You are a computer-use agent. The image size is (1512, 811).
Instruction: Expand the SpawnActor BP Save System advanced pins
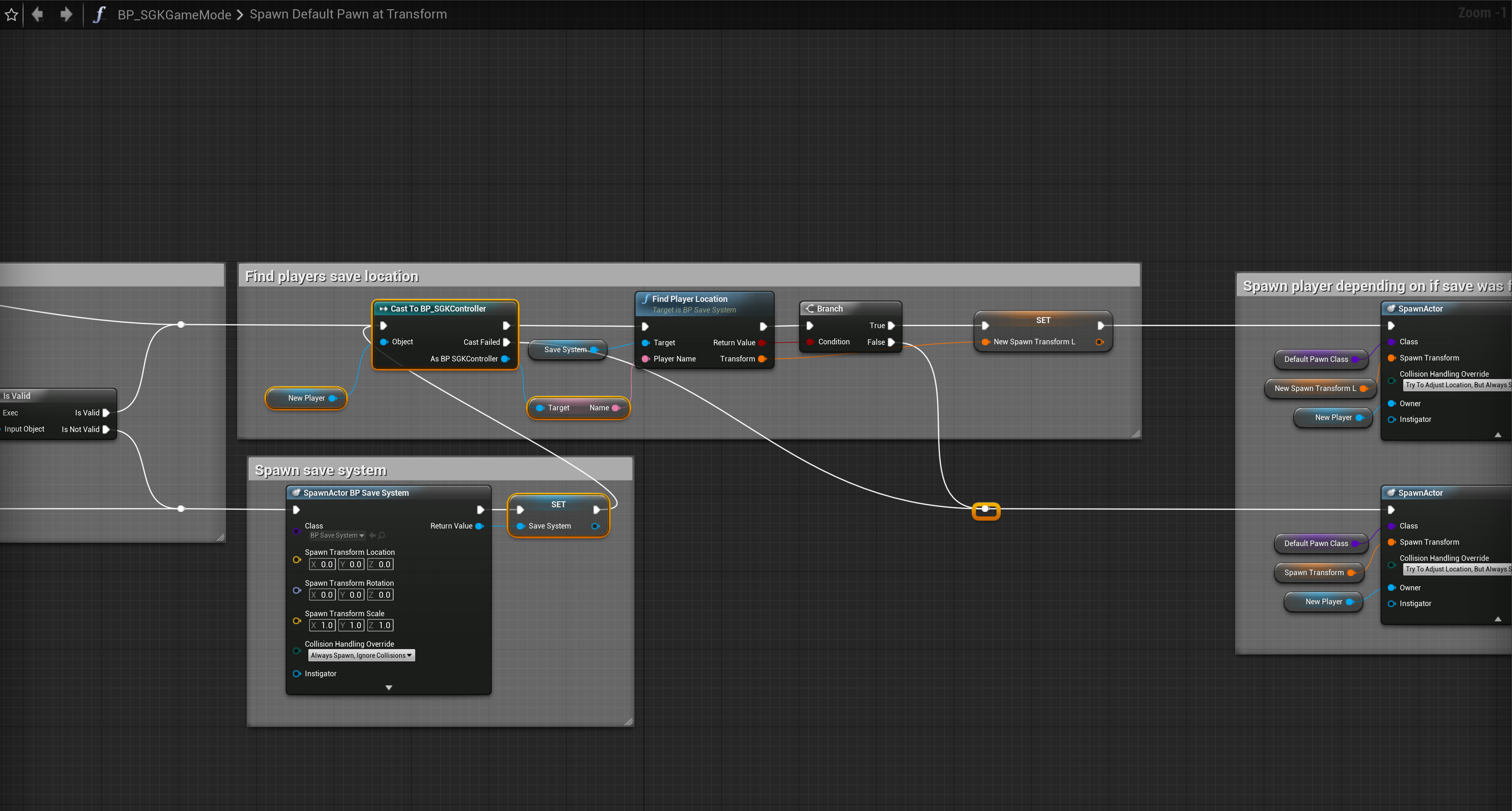[x=388, y=688]
